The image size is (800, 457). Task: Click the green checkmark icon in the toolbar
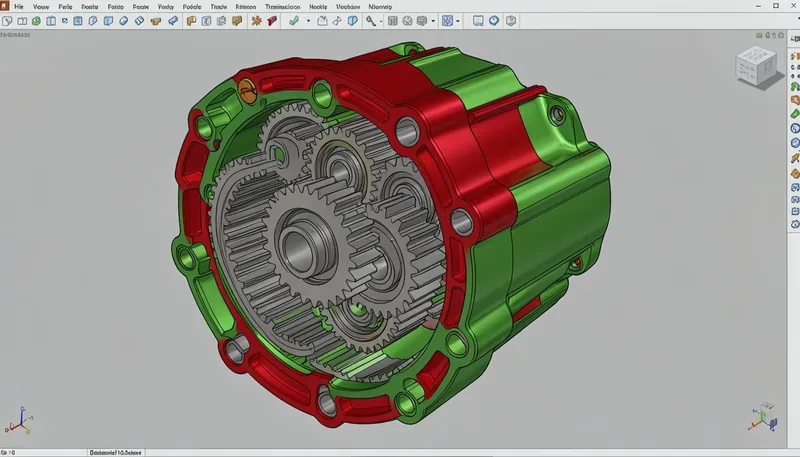pos(294,20)
